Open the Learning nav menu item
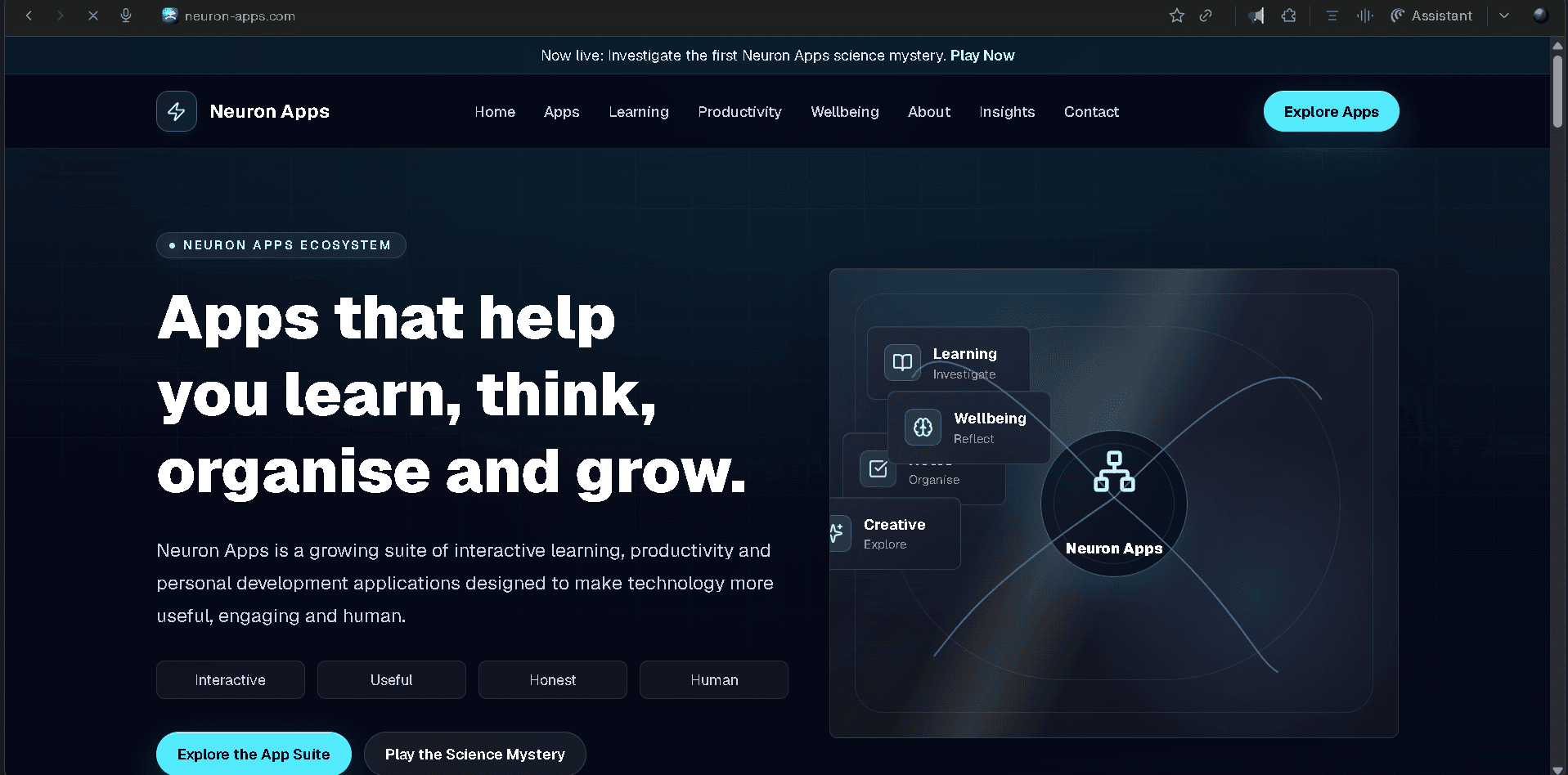This screenshot has width=1568, height=775. click(639, 112)
